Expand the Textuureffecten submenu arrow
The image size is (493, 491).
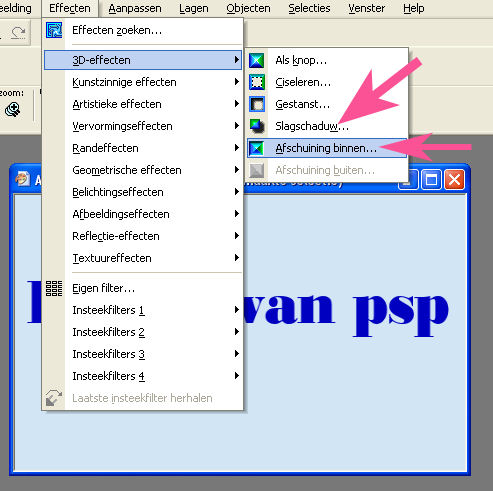pos(236,258)
